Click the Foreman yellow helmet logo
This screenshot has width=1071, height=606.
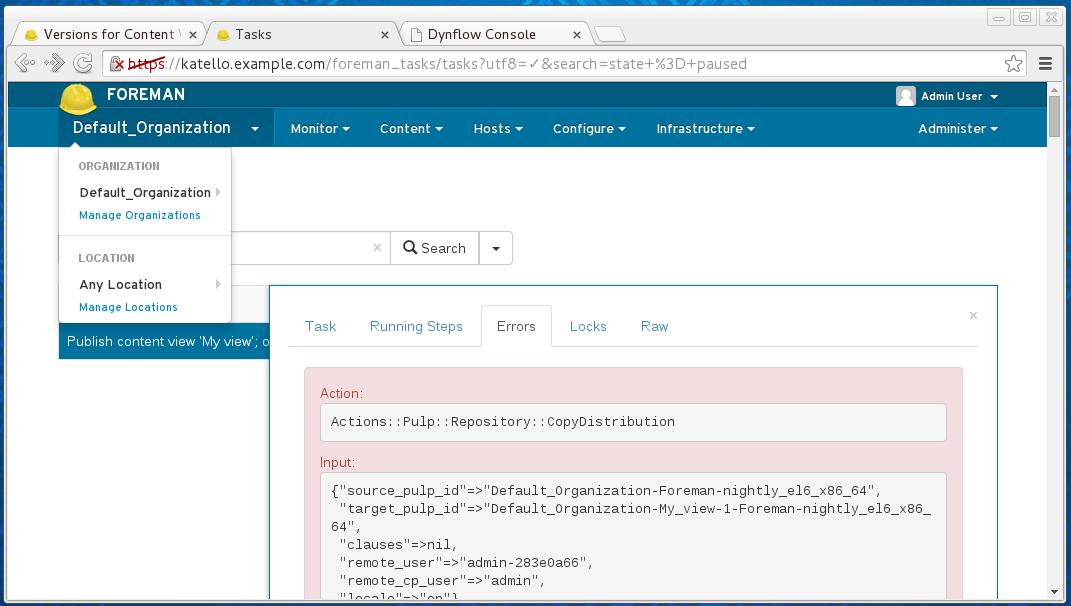[x=78, y=99]
